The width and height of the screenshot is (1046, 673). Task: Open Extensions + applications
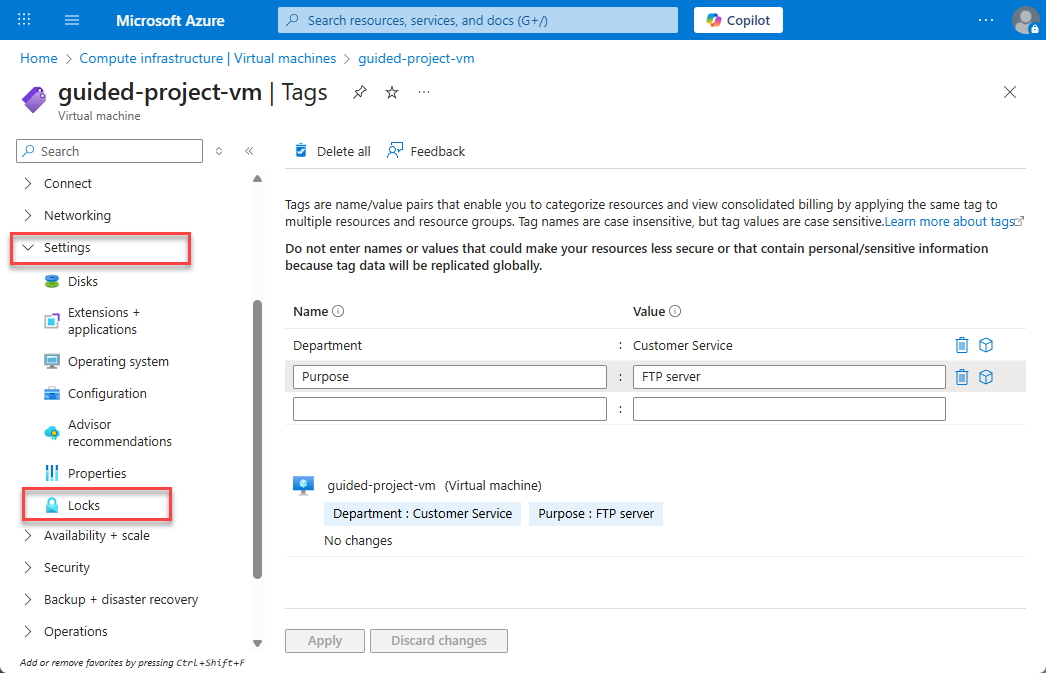coord(103,321)
